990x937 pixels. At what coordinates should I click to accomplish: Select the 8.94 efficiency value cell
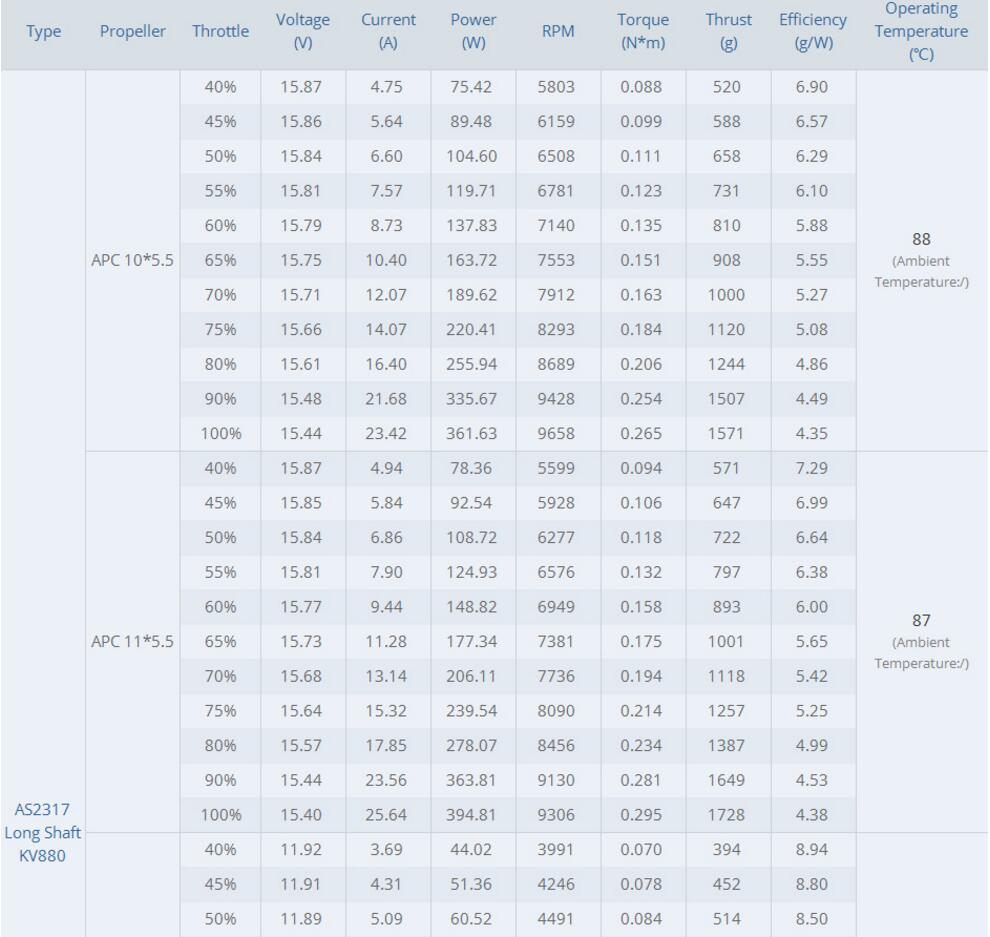[812, 851]
